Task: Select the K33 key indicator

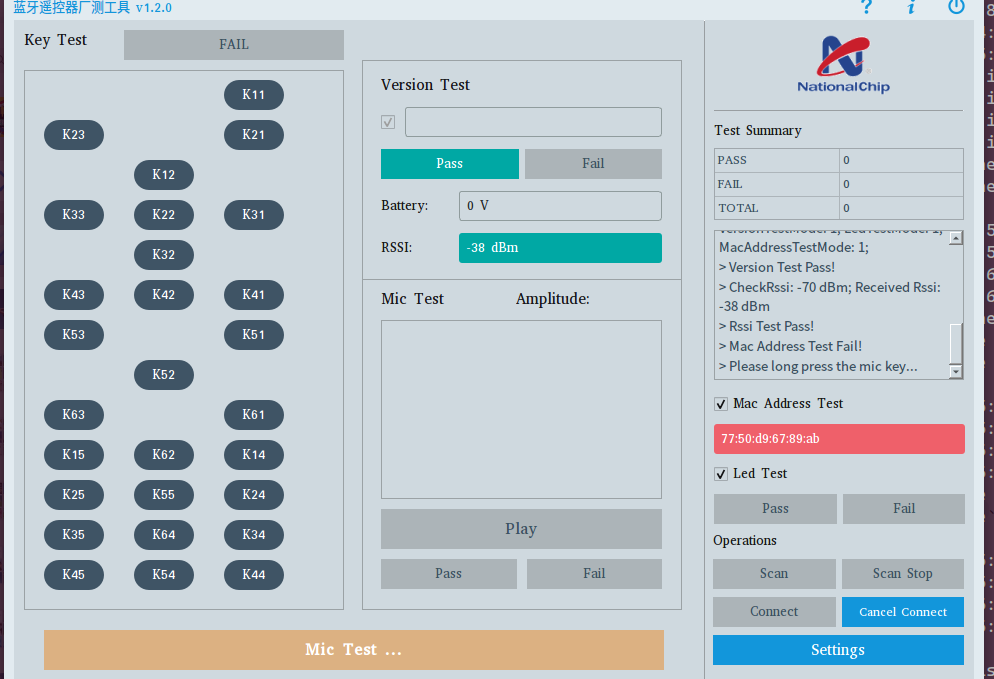Action: click(x=74, y=215)
